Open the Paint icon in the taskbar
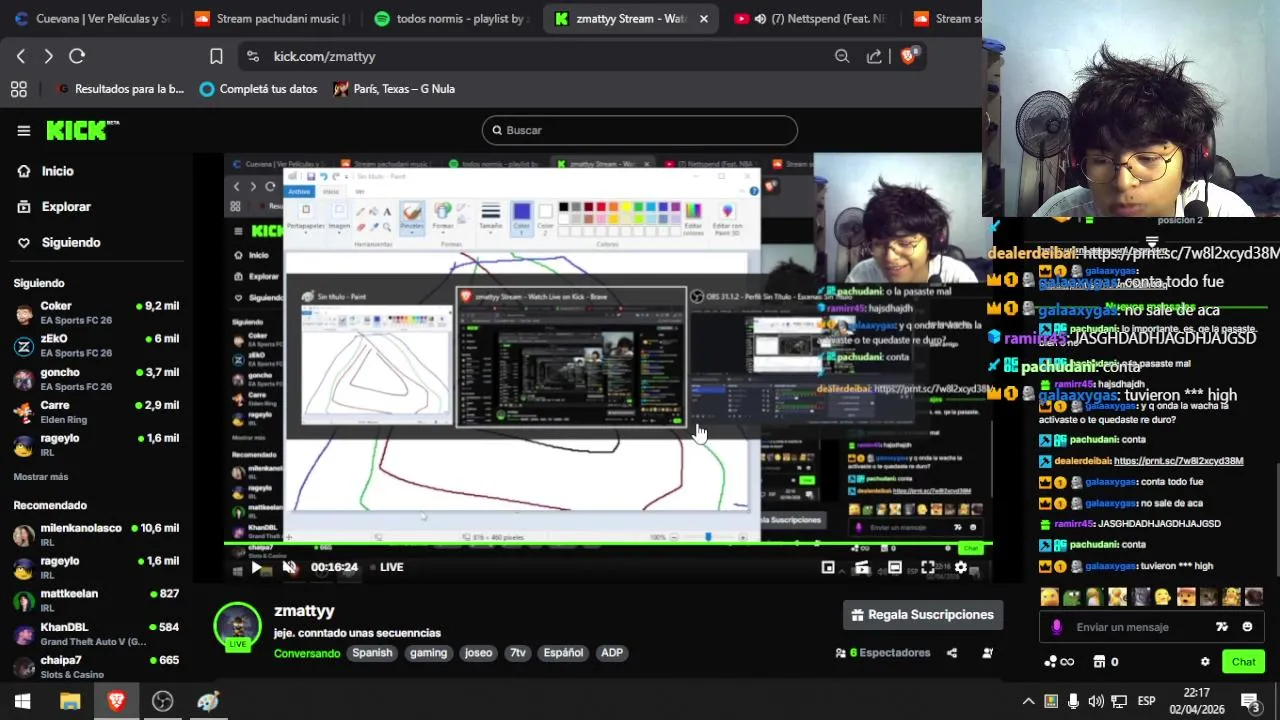Viewport: 1280px width, 720px height. click(x=208, y=701)
